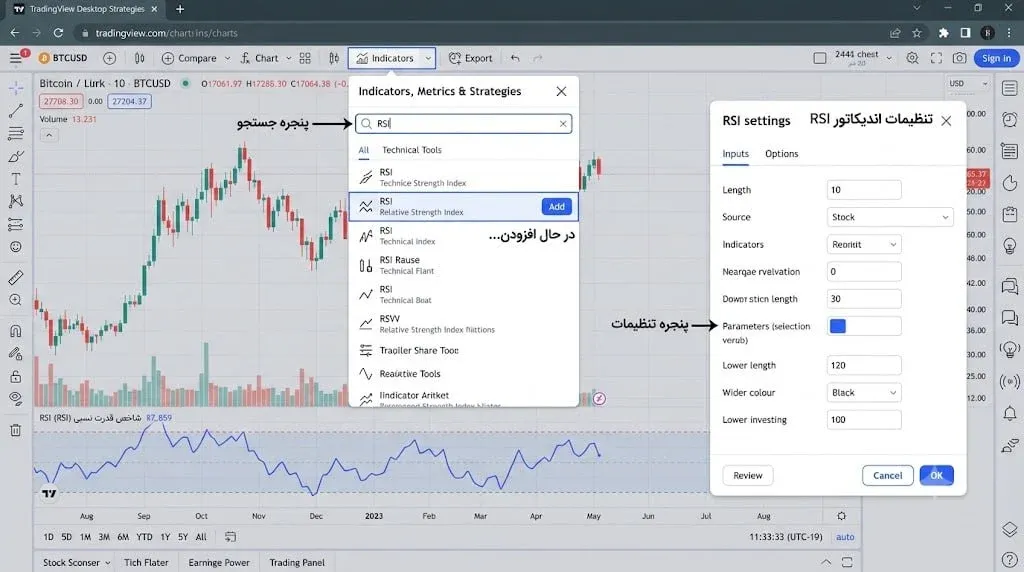Open the layout grid templates icon
This screenshot has height=572, width=1024.
[x=305, y=58]
